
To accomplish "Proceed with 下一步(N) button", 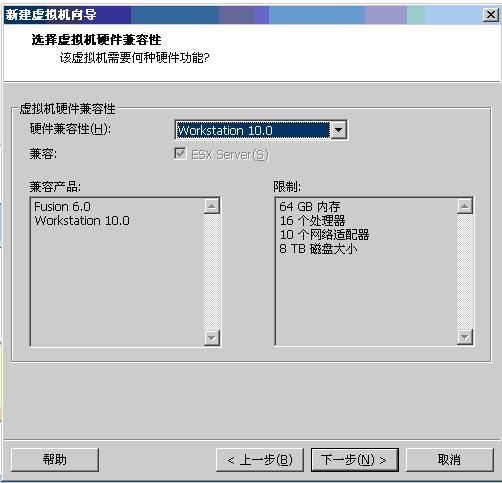I will pos(355,460).
